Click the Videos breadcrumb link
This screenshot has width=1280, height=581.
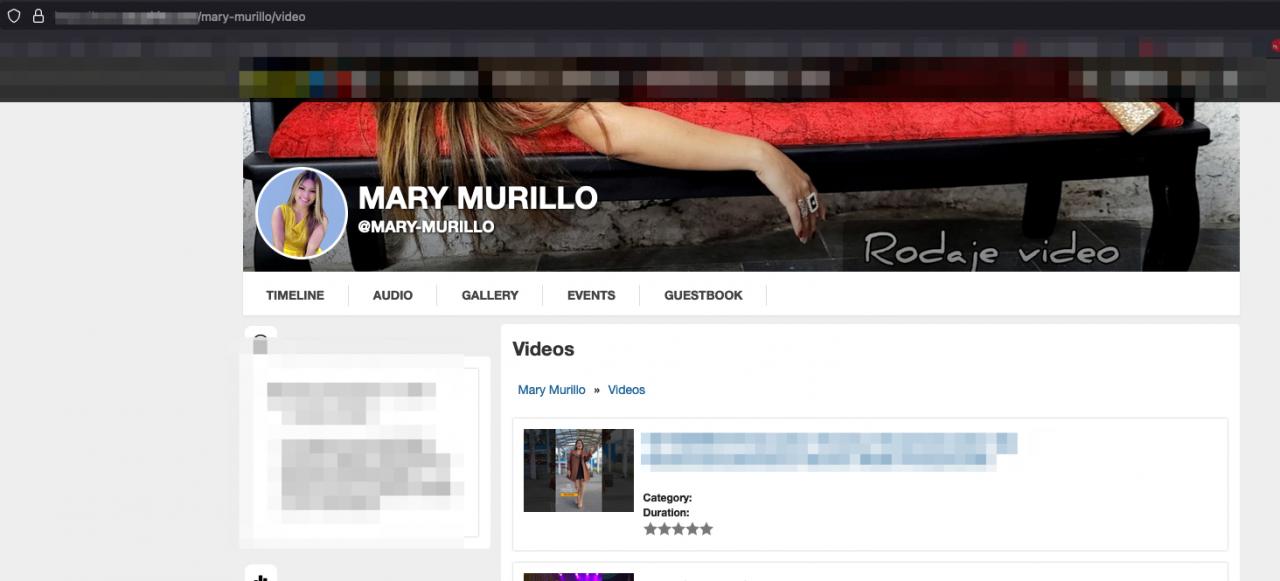click(626, 390)
